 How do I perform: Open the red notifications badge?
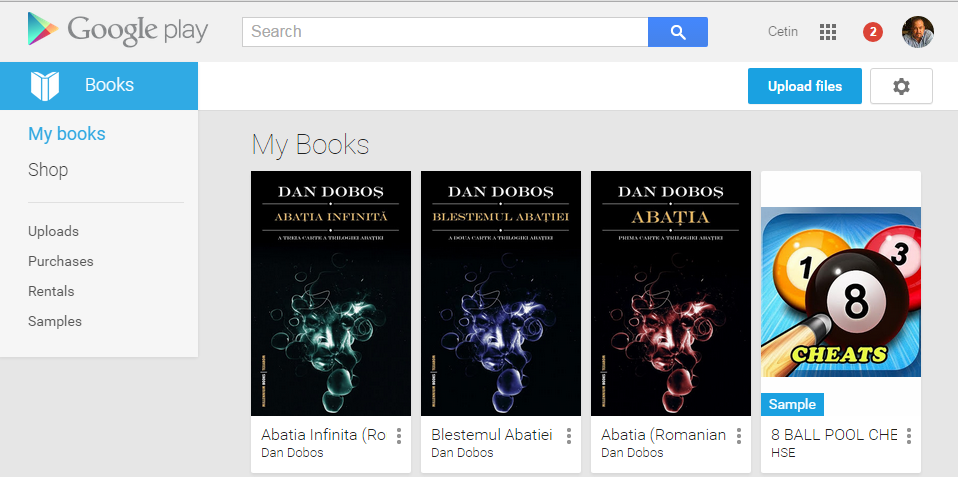click(872, 32)
